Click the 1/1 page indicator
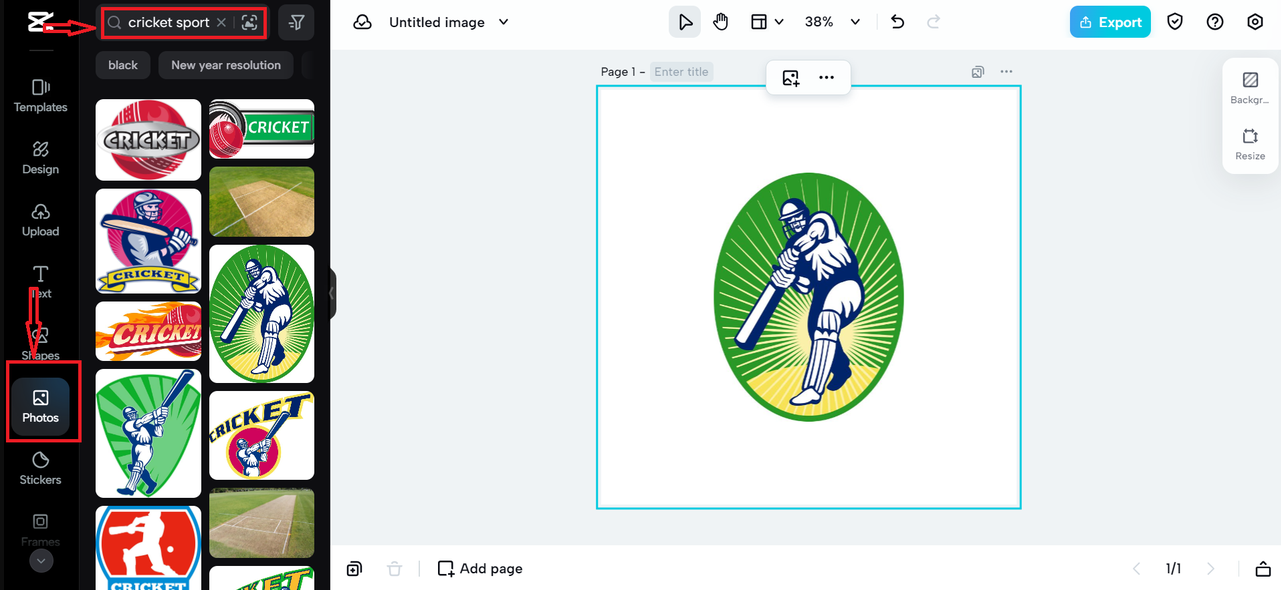 [1173, 569]
